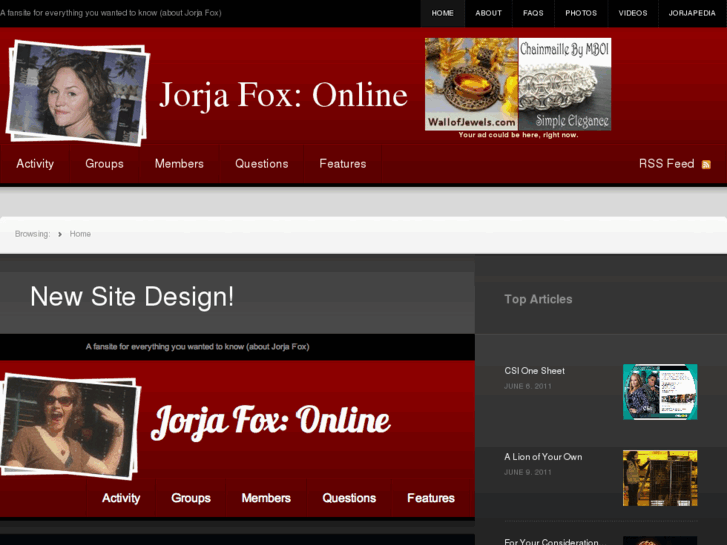Open A Lion of Your Own article

tap(543, 457)
